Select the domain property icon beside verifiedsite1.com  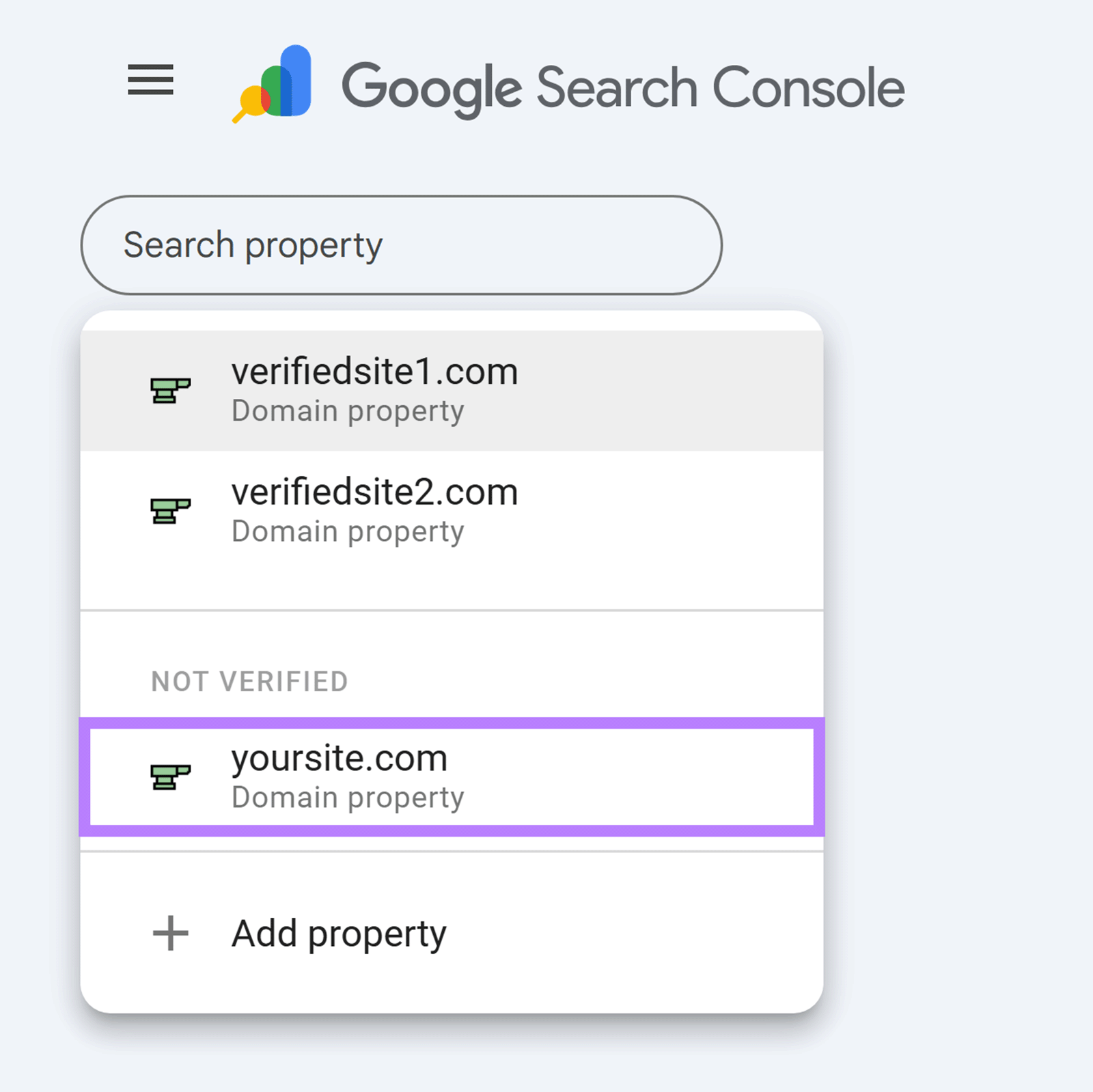pyautogui.click(x=169, y=390)
